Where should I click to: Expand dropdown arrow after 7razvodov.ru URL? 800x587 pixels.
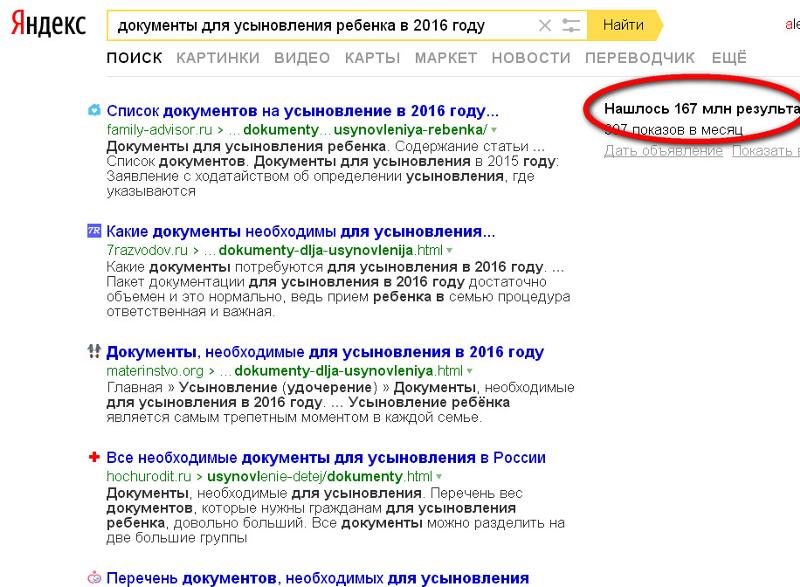[x=449, y=250]
